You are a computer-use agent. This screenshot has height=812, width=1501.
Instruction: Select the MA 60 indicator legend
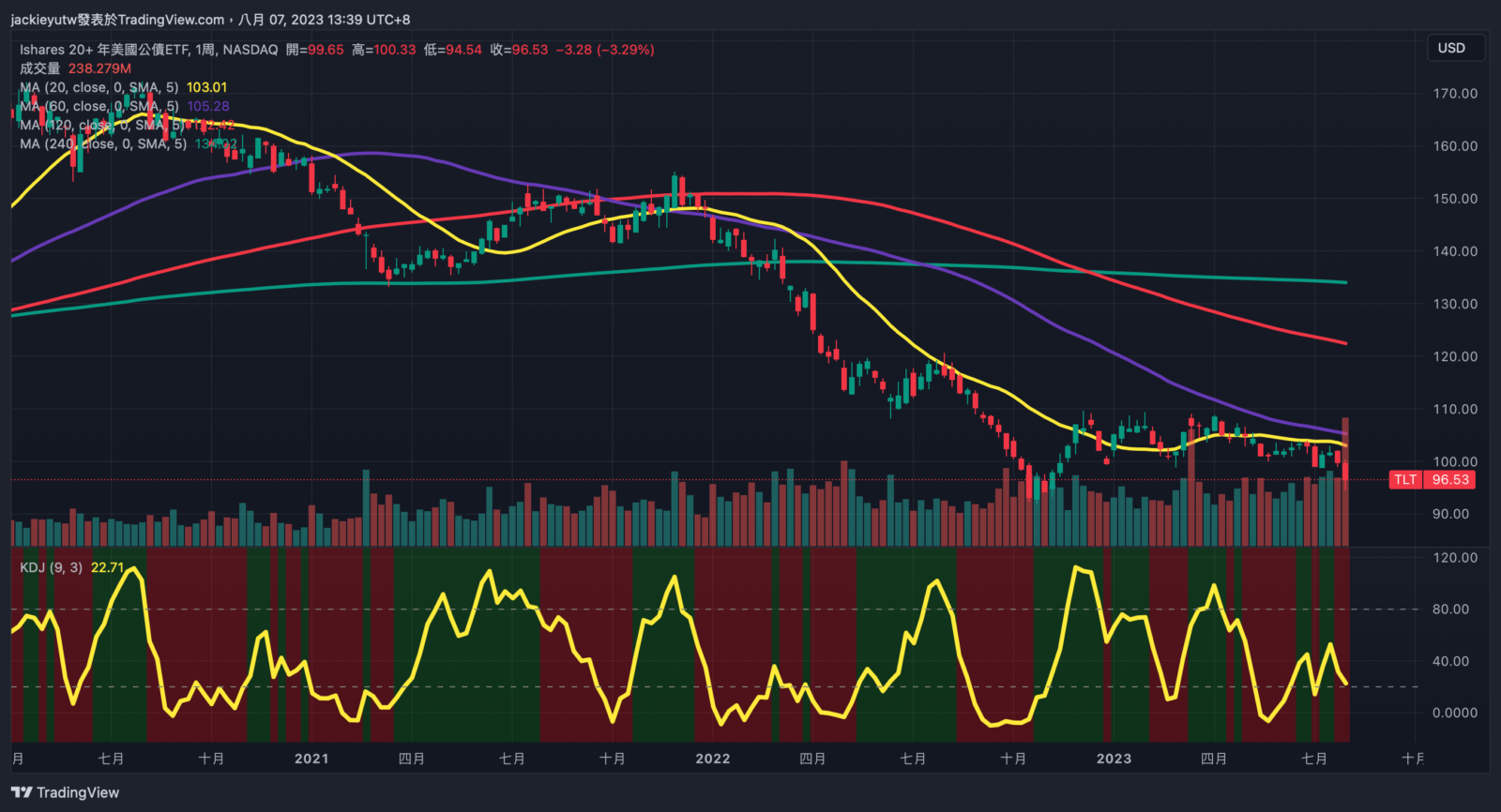[x=99, y=106]
